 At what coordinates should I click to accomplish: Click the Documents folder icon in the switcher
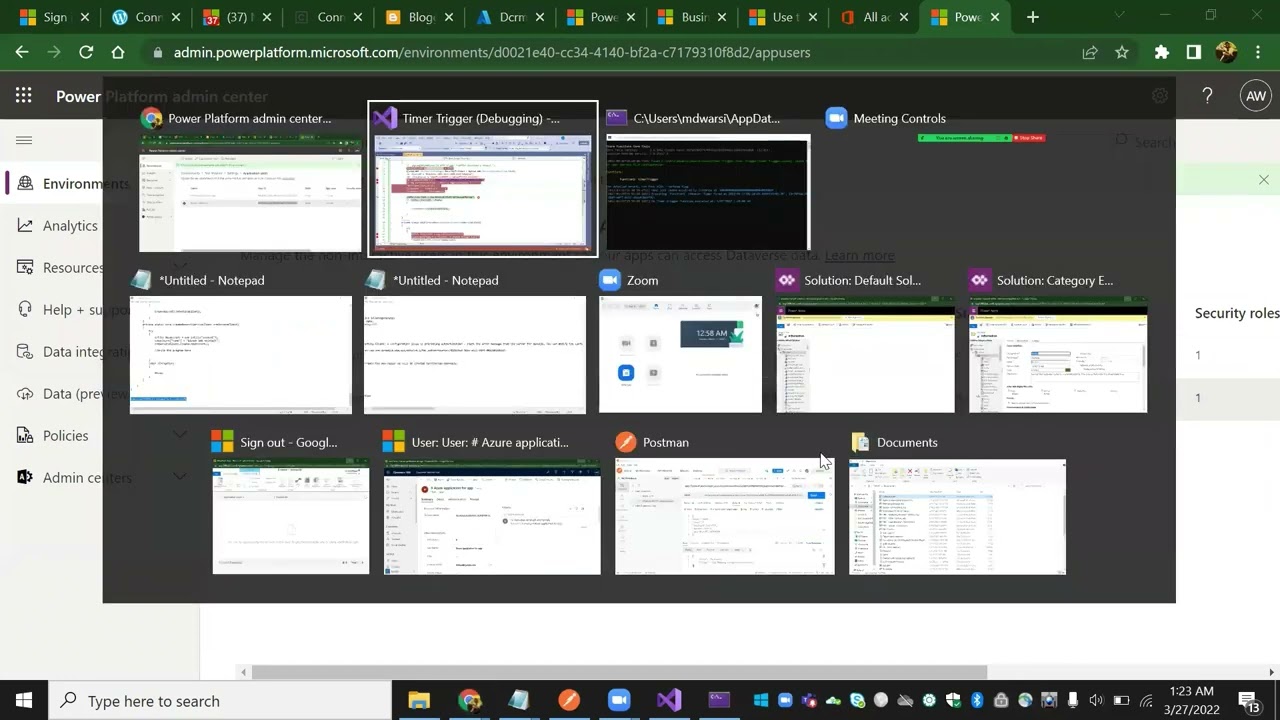860,442
